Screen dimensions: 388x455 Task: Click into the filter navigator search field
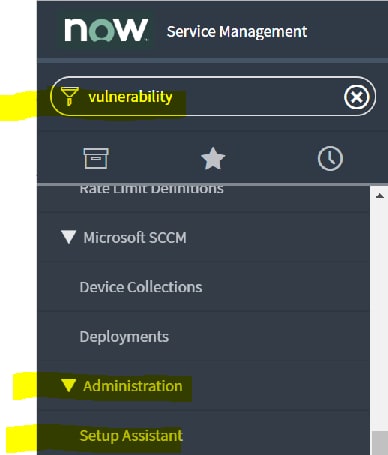[x=213, y=96]
